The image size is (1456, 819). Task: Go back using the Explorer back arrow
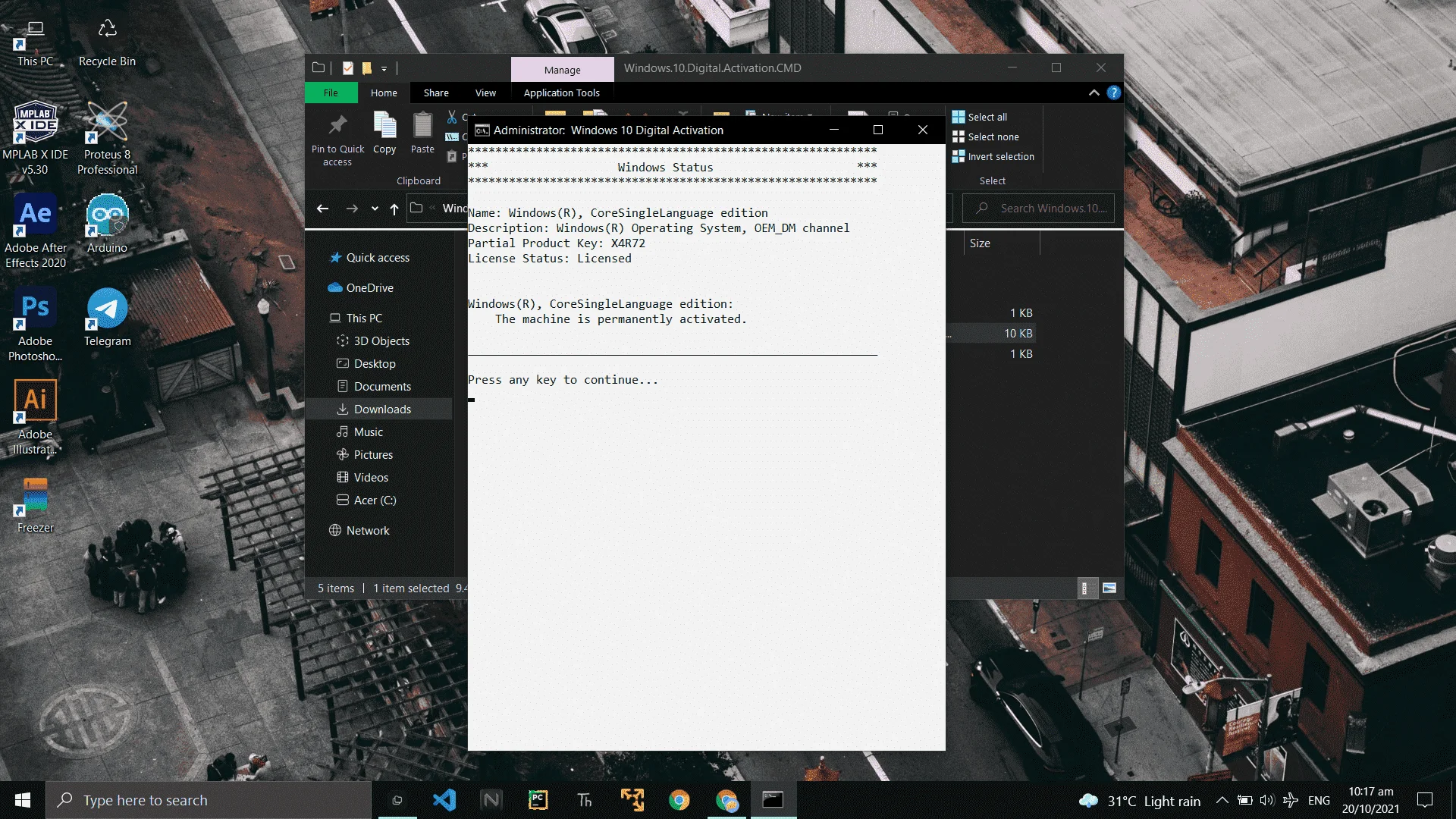[323, 209]
